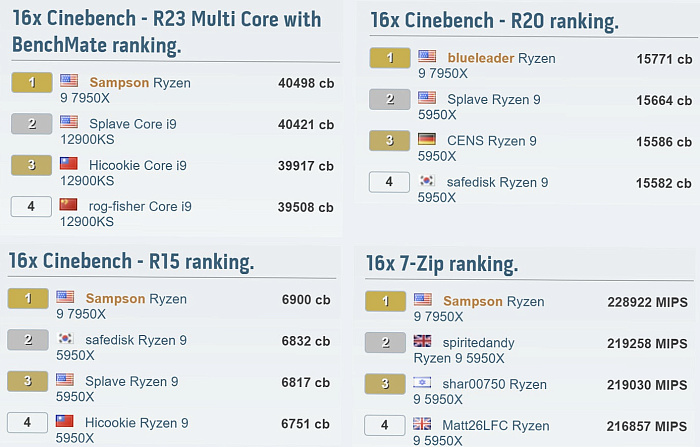This screenshot has width=700, height=447.
Task: Open Splave Core i9 12900KS submission
Action: click(118, 131)
